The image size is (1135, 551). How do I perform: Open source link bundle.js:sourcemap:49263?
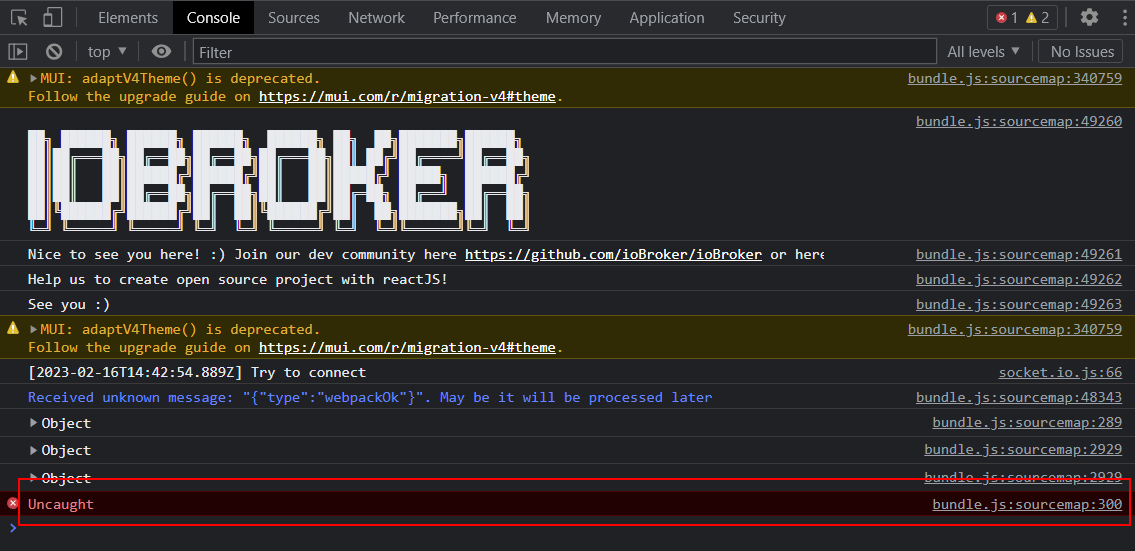(x=1018, y=305)
